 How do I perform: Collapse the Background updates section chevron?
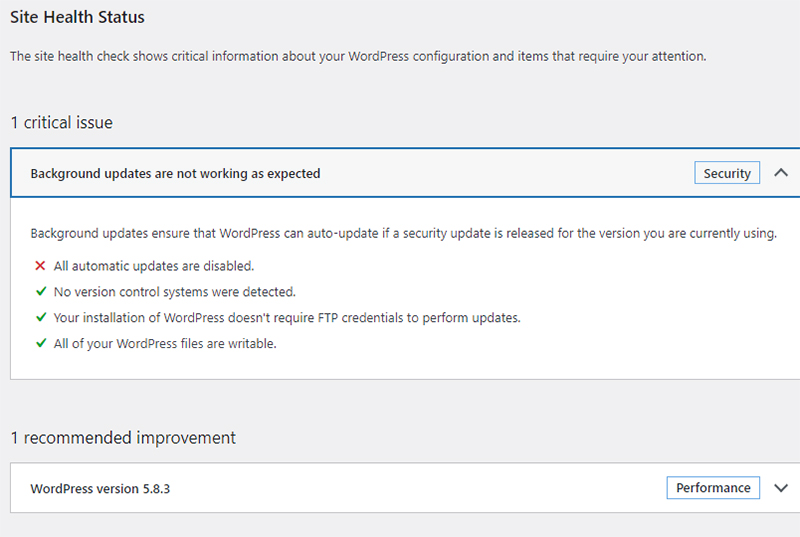pyautogui.click(x=781, y=173)
